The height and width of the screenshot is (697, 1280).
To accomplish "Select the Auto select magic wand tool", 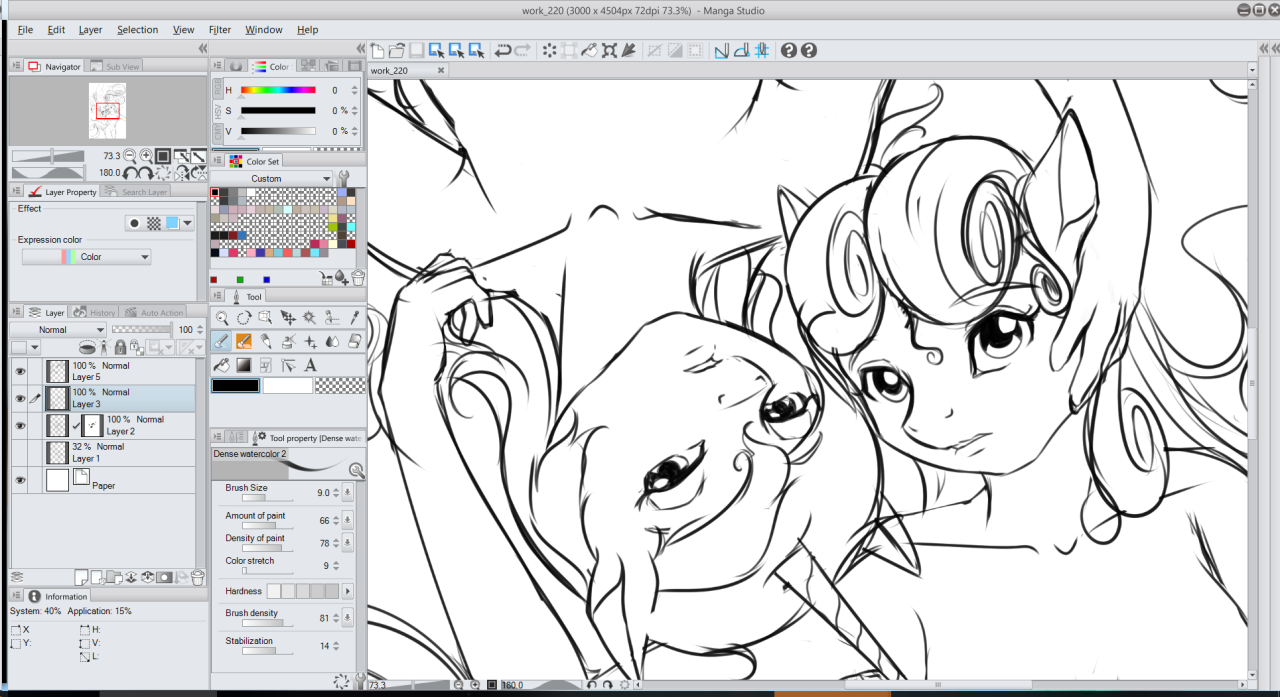I will coord(310,318).
